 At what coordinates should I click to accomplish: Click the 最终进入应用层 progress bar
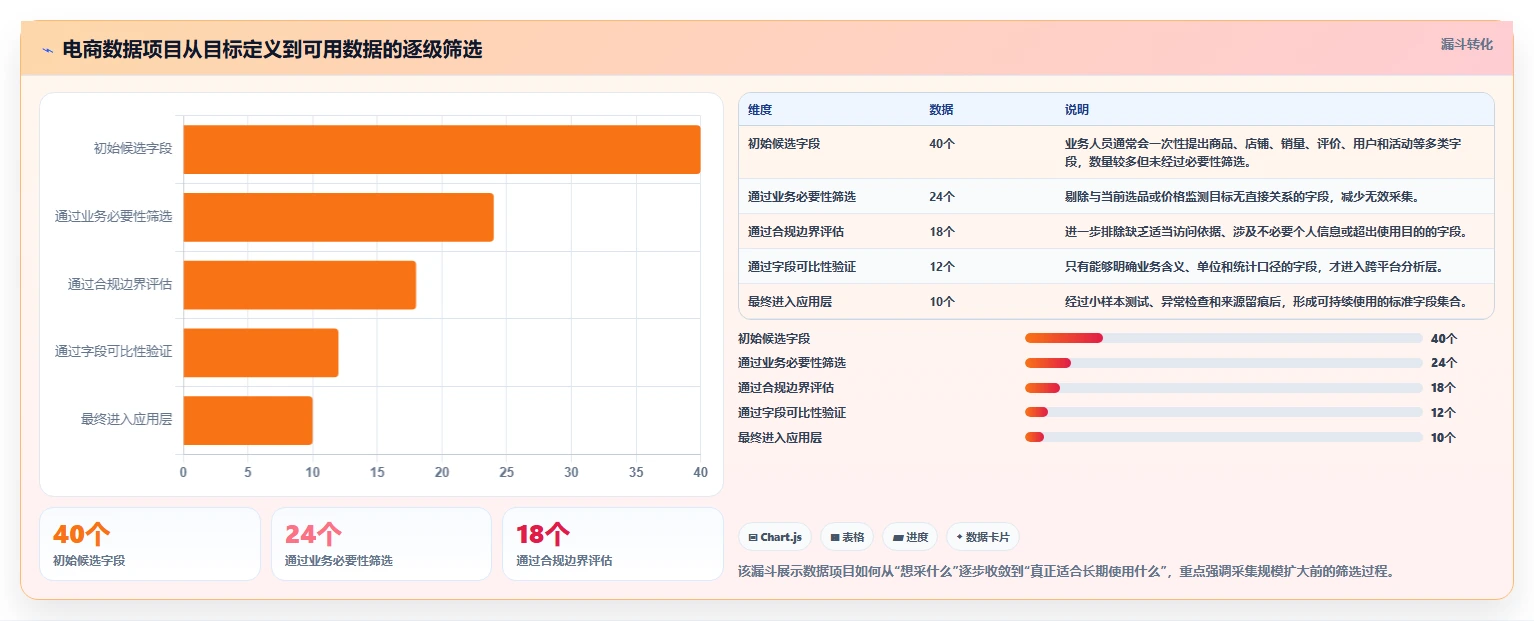pos(1223,437)
